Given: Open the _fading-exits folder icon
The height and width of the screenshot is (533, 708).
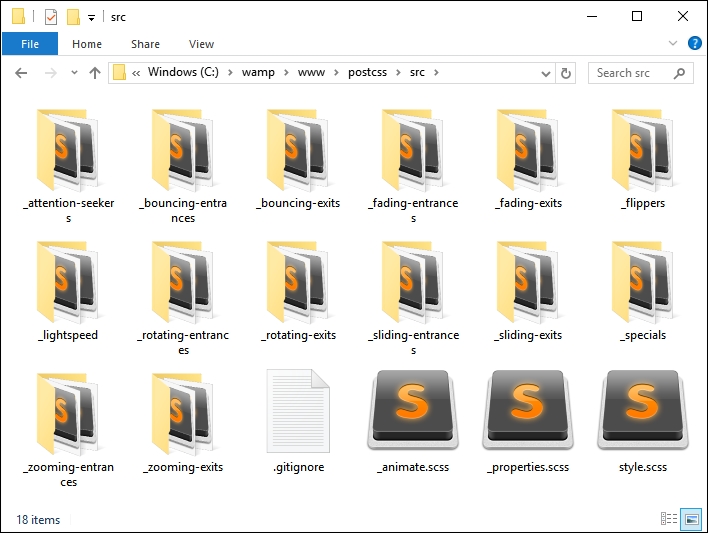Looking at the screenshot, I should (528, 150).
